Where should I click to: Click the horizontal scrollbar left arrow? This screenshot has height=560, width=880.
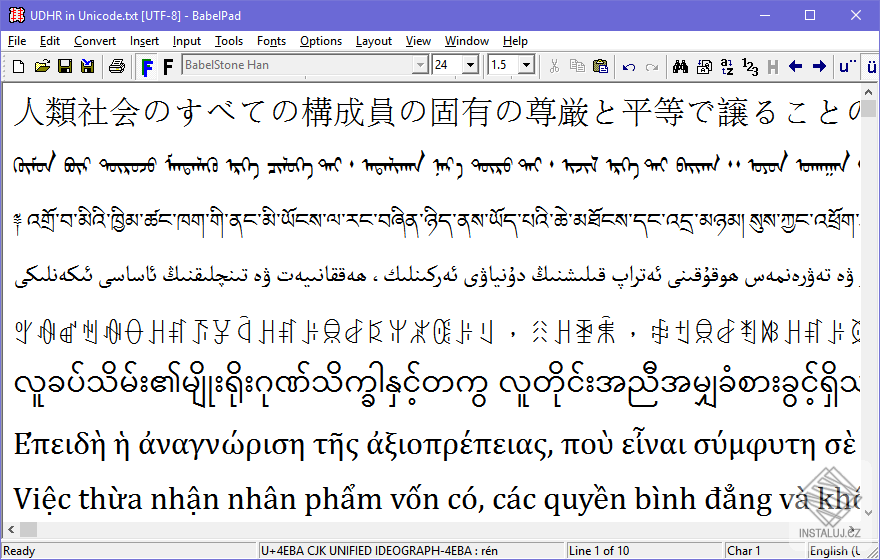[10, 529]
